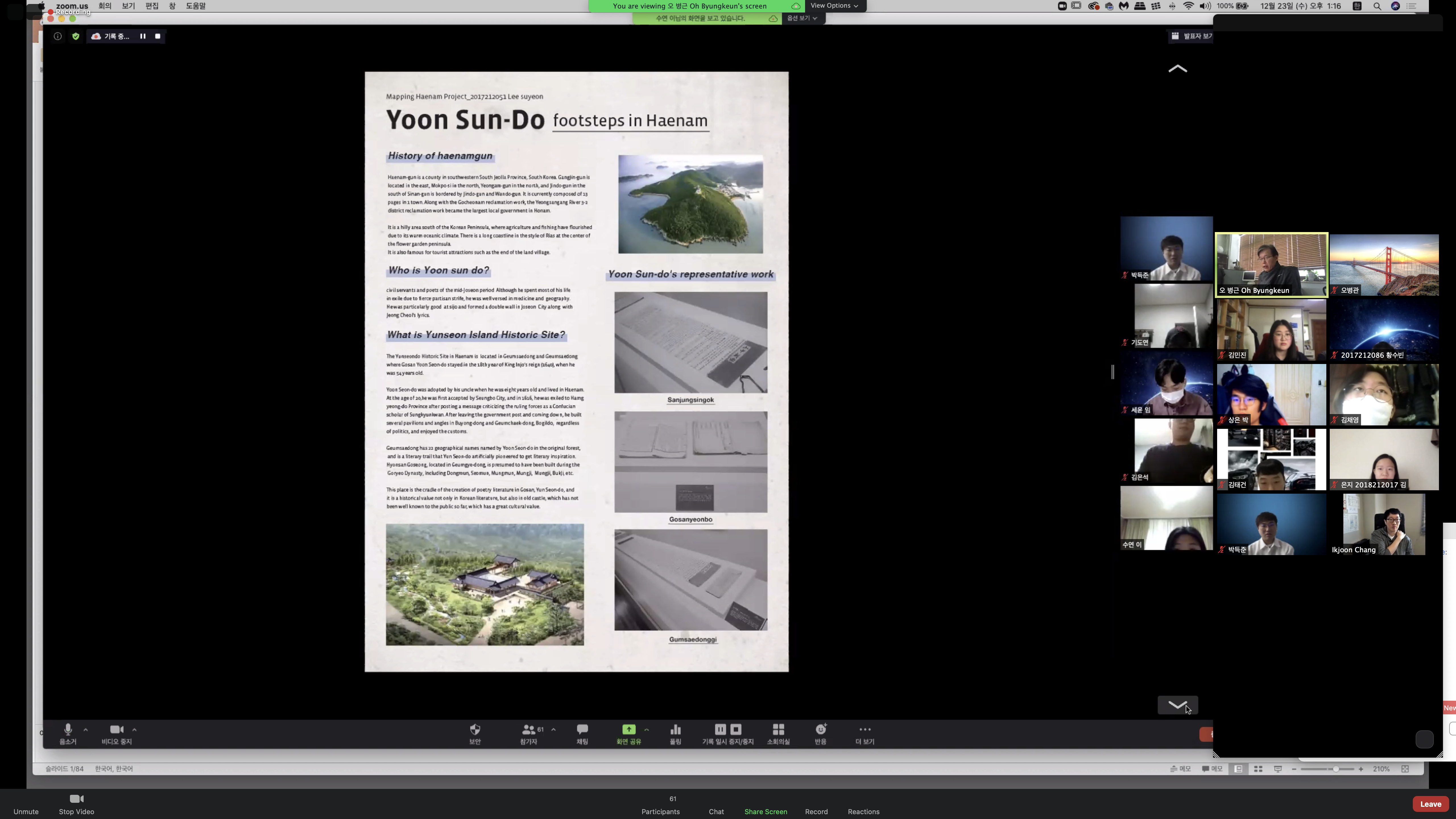This screenshot has width=1456, height=819.
Task: Select 오 병근 Oh Byungkeun video tile
Action: [x=1272, y=264]
